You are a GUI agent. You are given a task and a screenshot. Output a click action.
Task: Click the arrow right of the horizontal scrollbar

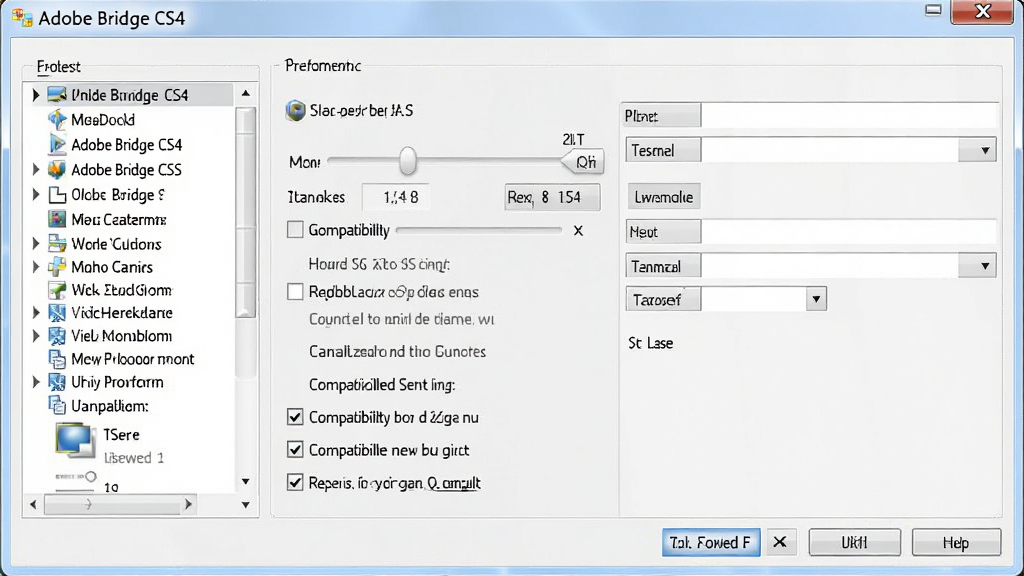246,505
